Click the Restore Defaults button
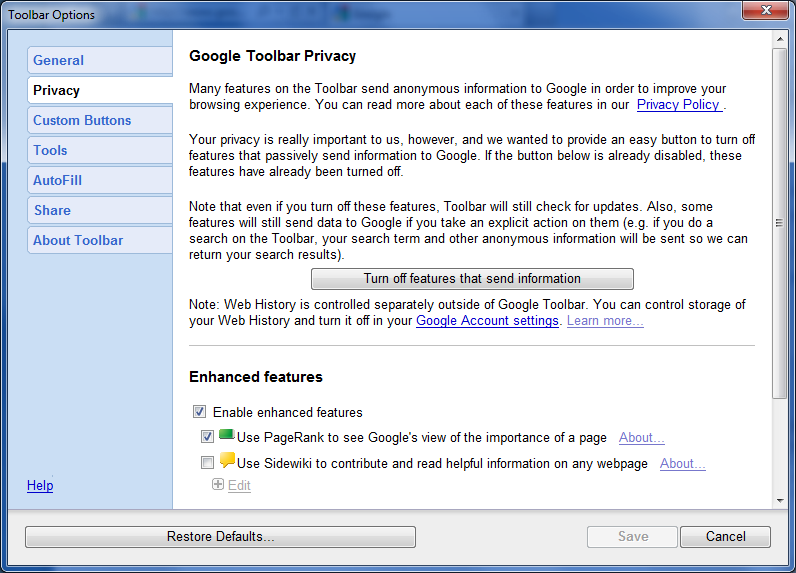The width and height of the screenshot is (796, 573). (x=220, y=537)
